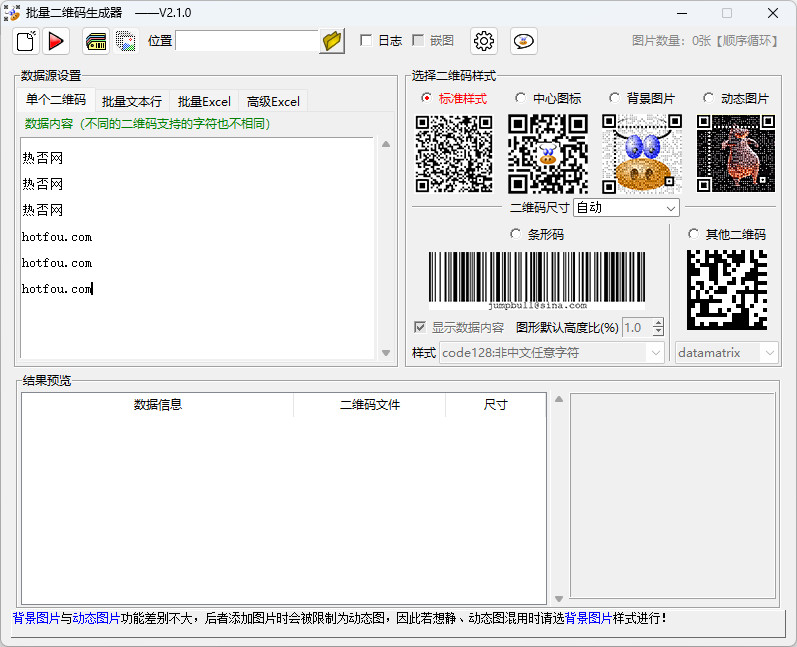The width and height of the screenshot is (797, 647).
Task: Click the 二维码文件 column header
Action: 370,405
